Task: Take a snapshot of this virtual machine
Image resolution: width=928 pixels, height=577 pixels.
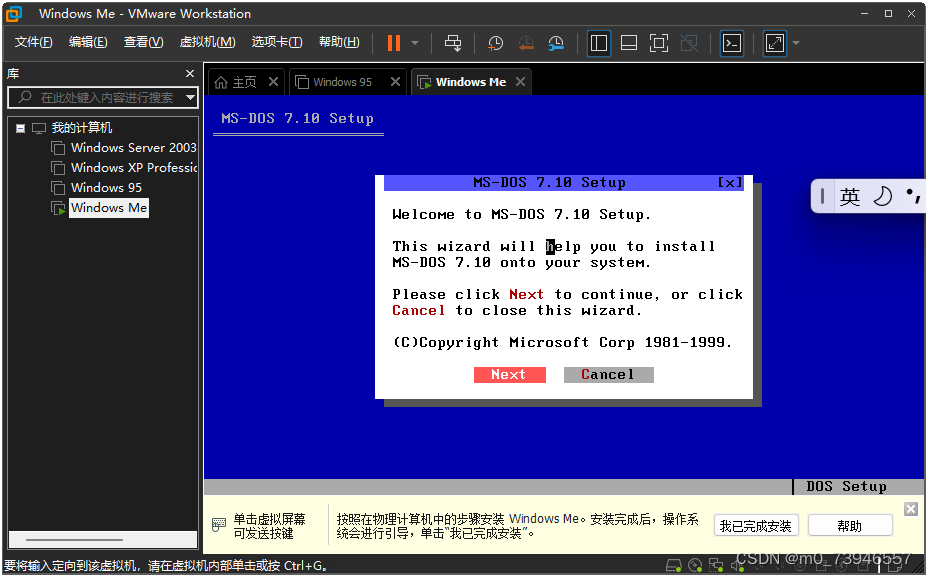Action: [x=495, y=43]
